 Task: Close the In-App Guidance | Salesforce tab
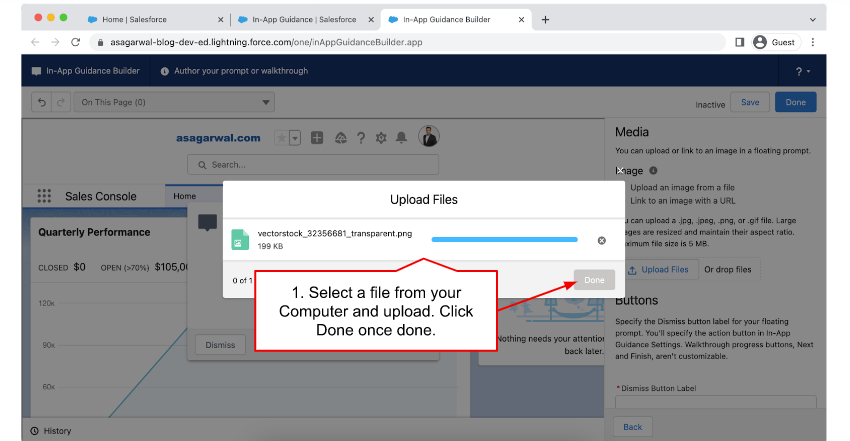pos(371,20)
